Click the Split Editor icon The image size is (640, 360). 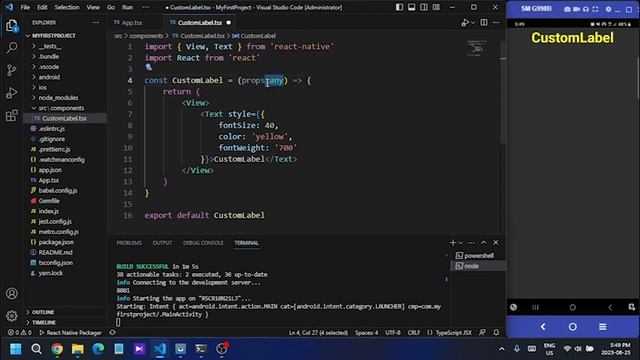point(484,22)
